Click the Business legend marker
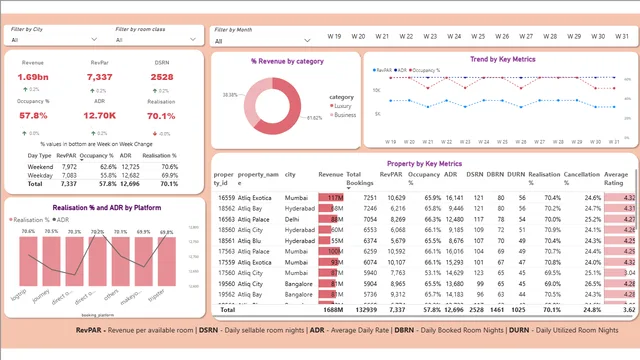This screenshot has height=360, width=640. click(331, 115)
